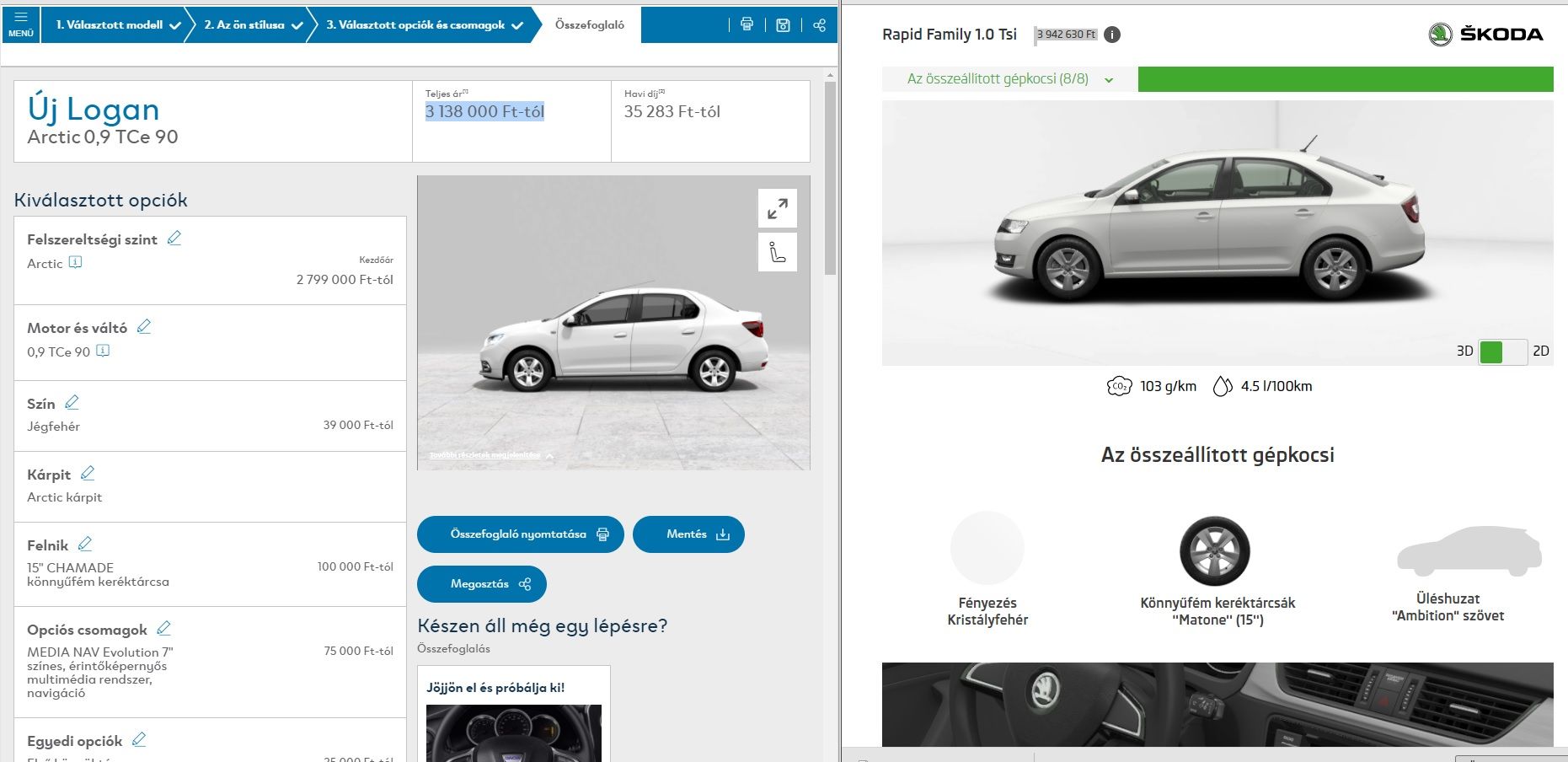The height and width of the screenshot is (762, 1568).
Task: Click the Megosztás button
Action: [482, 584]
